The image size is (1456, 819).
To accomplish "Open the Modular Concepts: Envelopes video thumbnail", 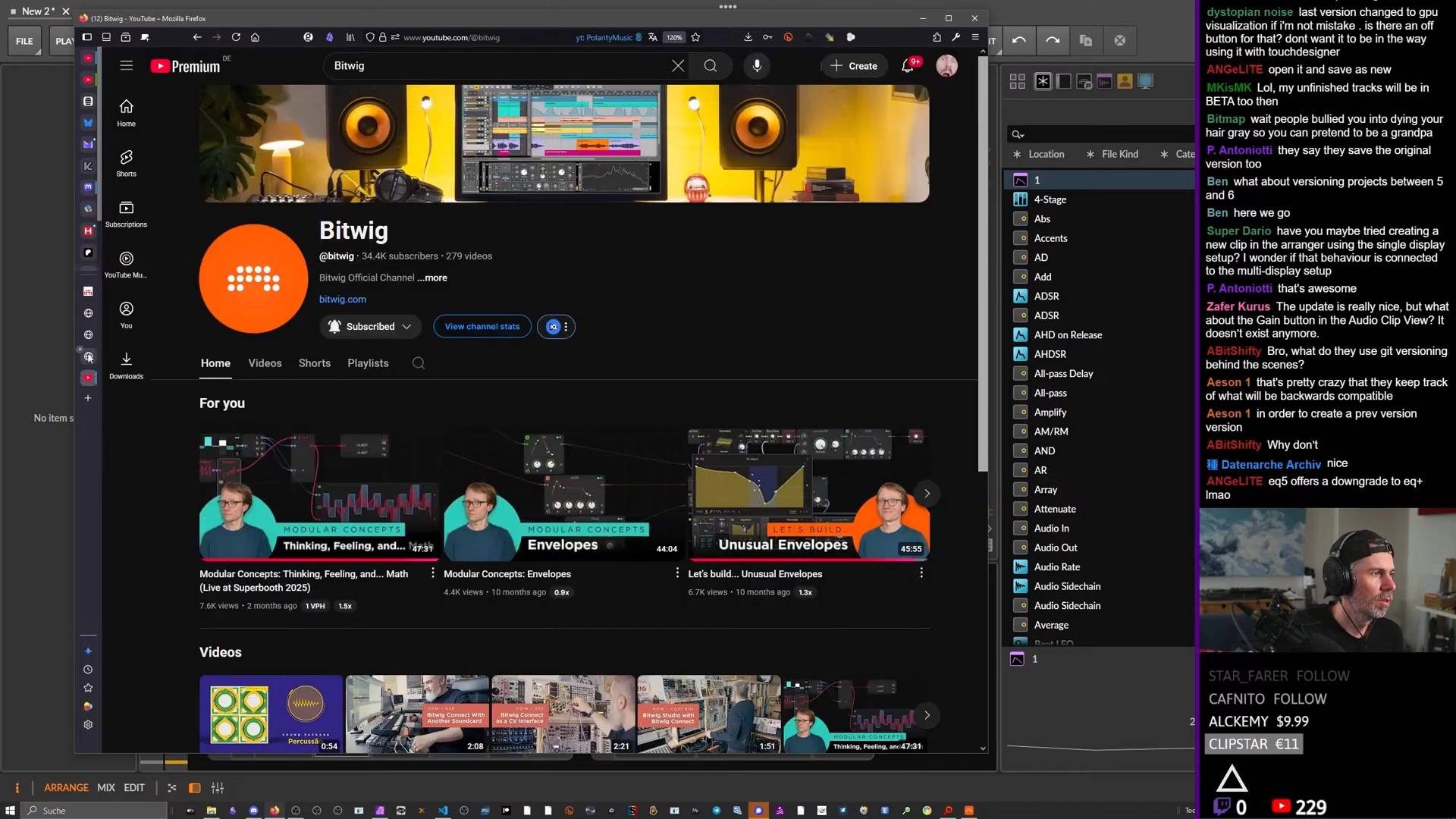I will pos(563,493).
